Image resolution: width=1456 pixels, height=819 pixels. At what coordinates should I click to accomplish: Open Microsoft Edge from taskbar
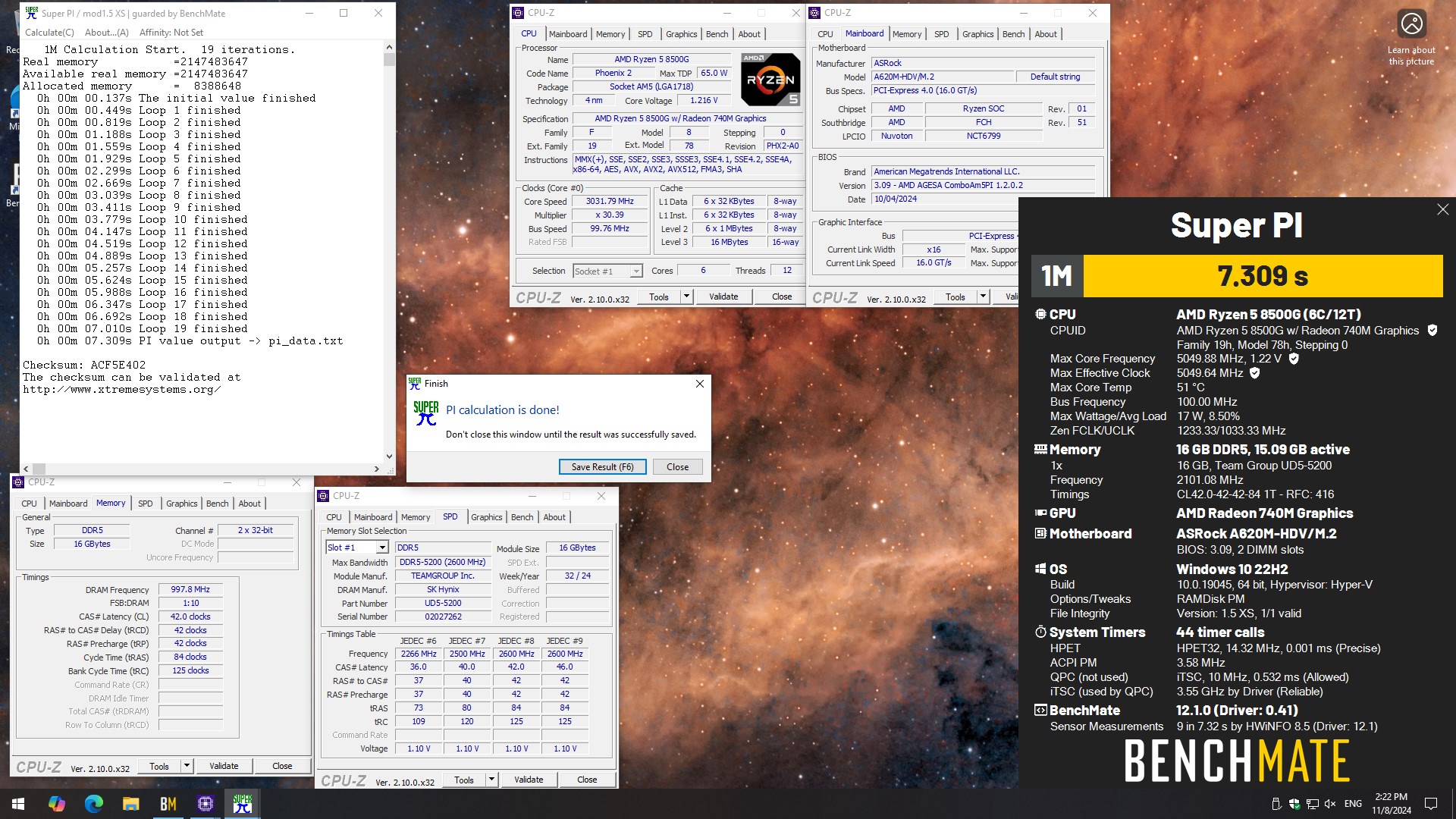pyautogui.click(x=94, y=804)
